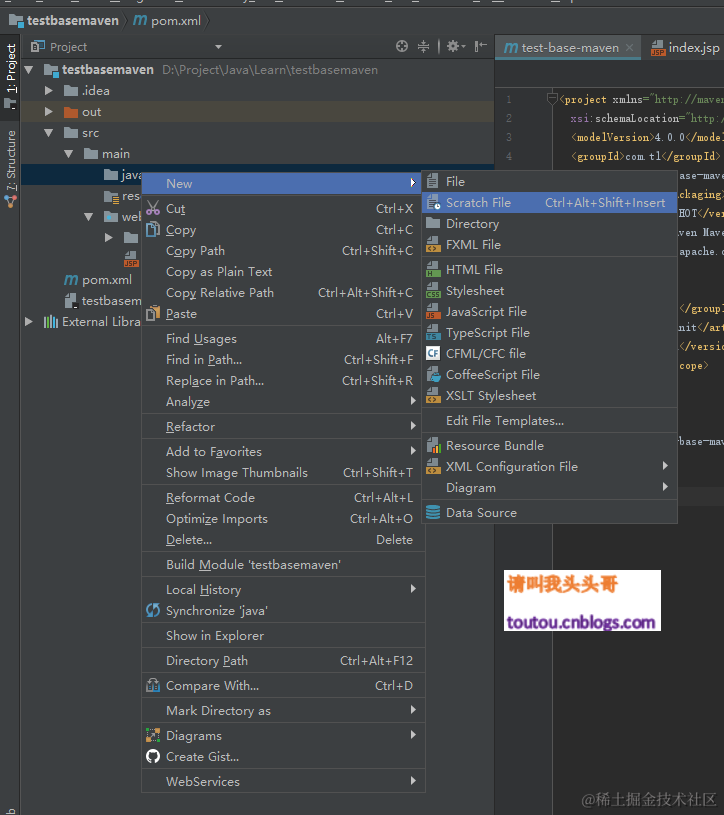Click line number 4 in the gutter
This screenshot has width=724, height=815.
click(509, 156)
